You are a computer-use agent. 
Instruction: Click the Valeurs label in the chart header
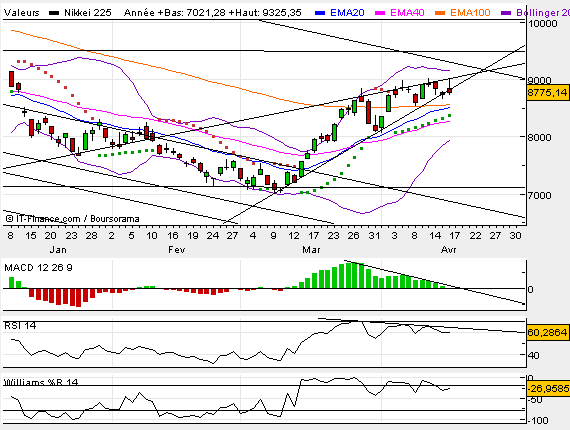[21, 13]
